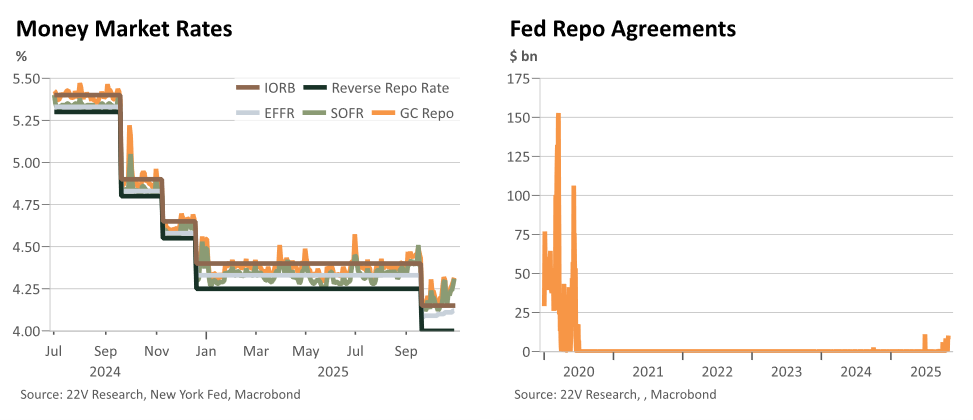This screenshot has width=973, height=420.
Task: Click the 'GC Repo' legend label text
Action: tap(428, 113)
